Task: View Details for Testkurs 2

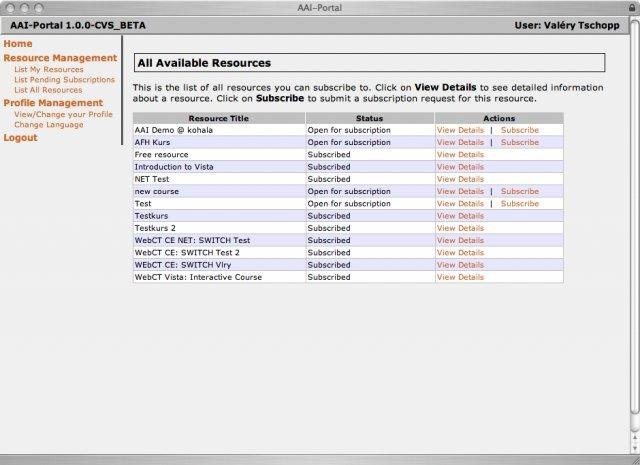Action: (460, 228)
